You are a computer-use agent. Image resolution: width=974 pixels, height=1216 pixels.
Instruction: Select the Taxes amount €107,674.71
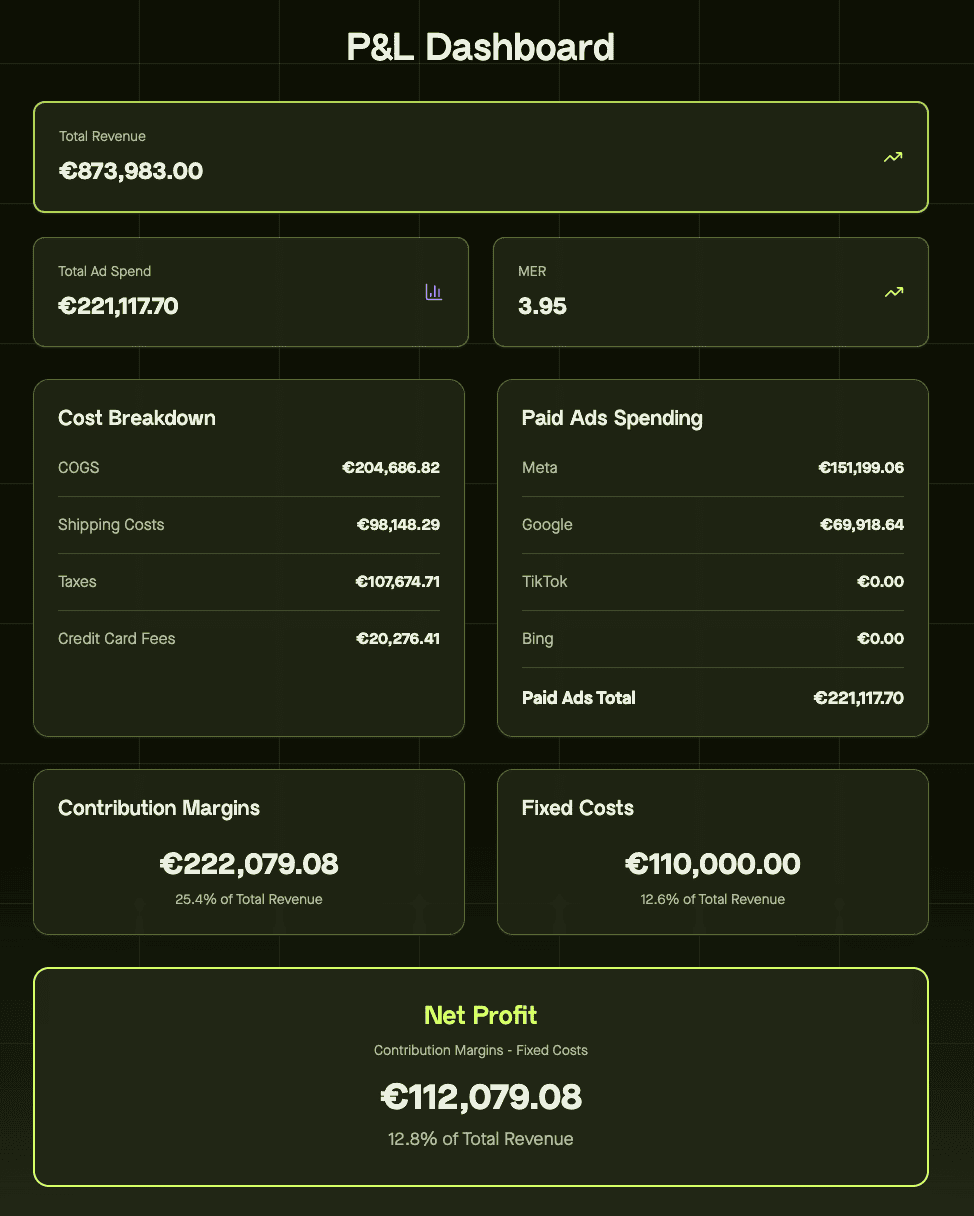pos(397,581)
